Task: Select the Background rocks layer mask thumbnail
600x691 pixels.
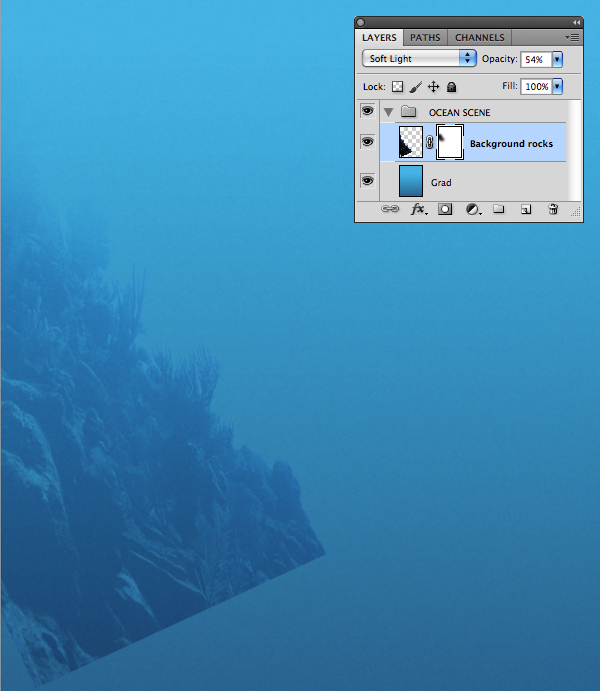Action: pos(450,142)
